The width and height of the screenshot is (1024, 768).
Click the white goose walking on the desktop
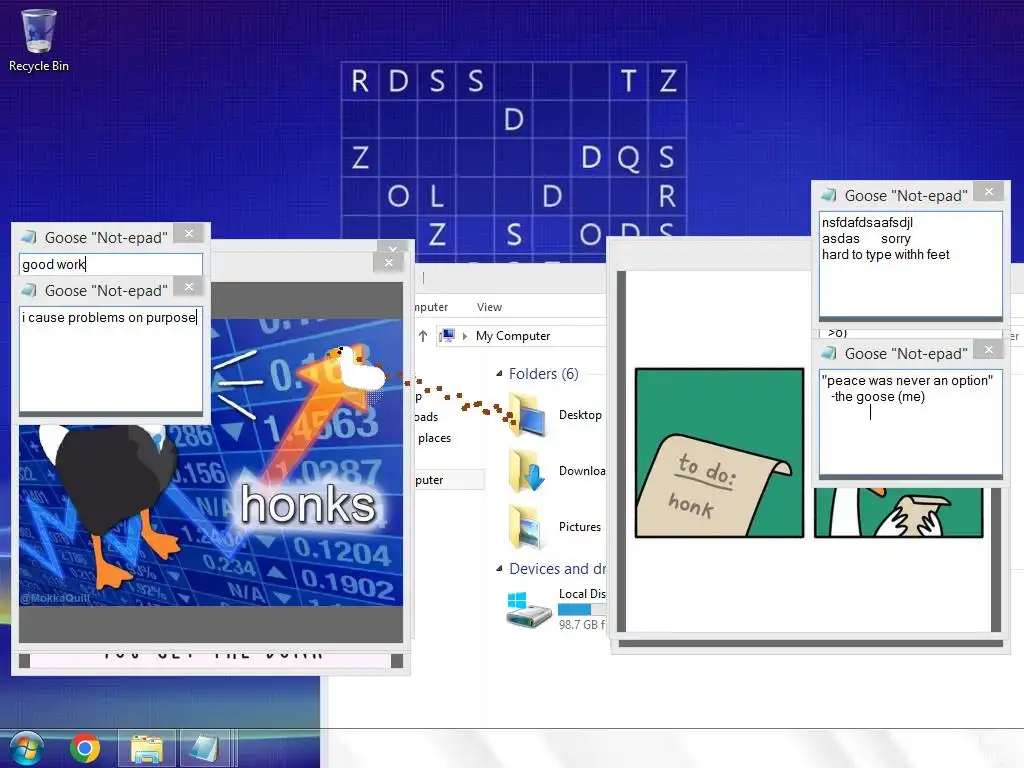357,369
